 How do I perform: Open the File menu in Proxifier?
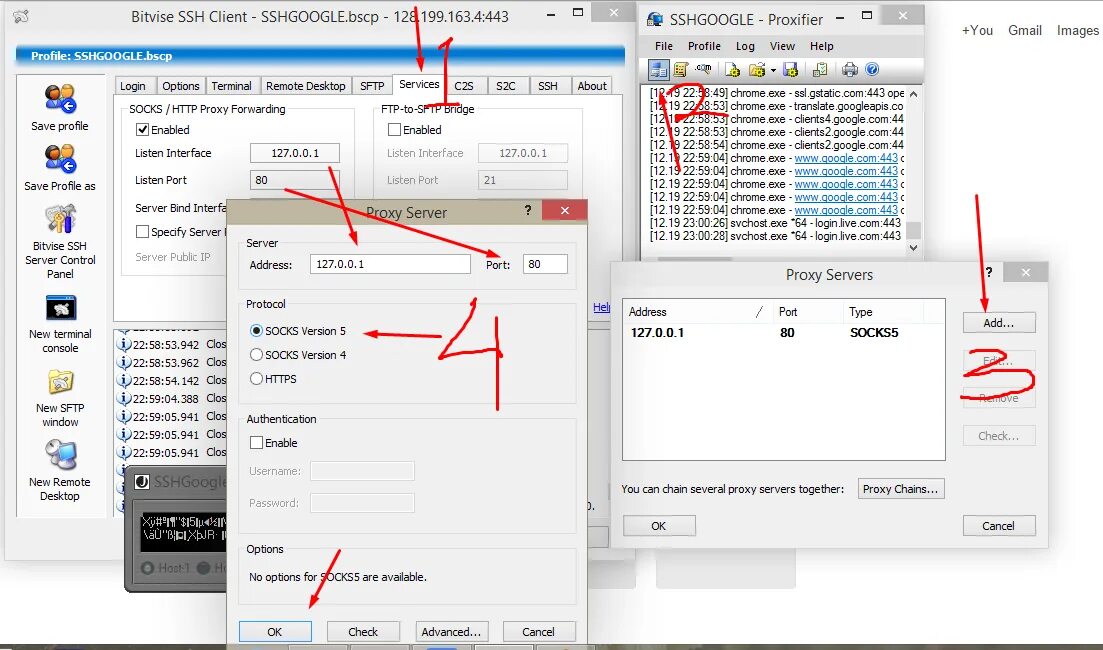coord(664,46)
